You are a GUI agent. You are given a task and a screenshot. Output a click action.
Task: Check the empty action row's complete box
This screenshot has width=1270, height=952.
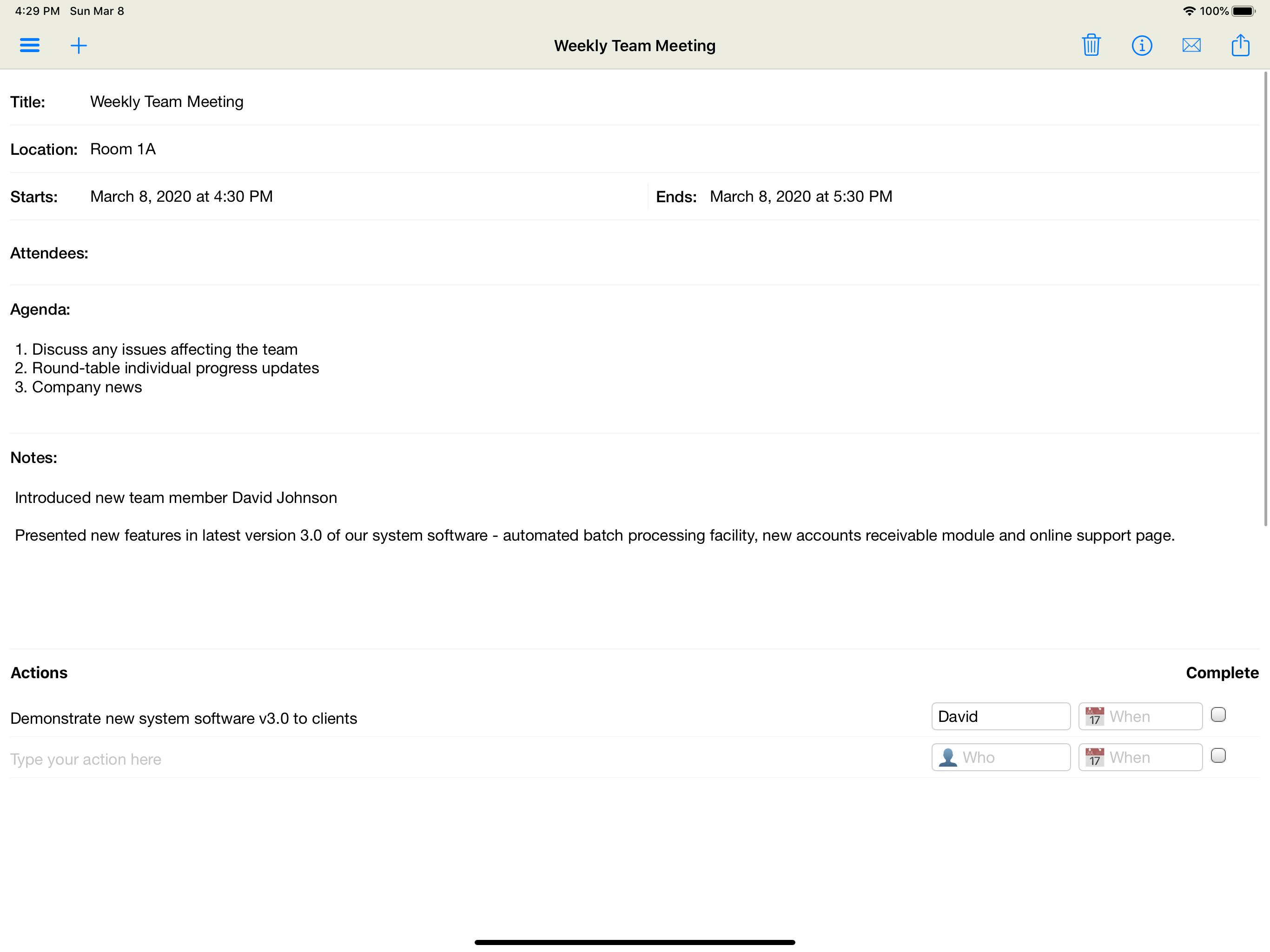(1218, 756)
